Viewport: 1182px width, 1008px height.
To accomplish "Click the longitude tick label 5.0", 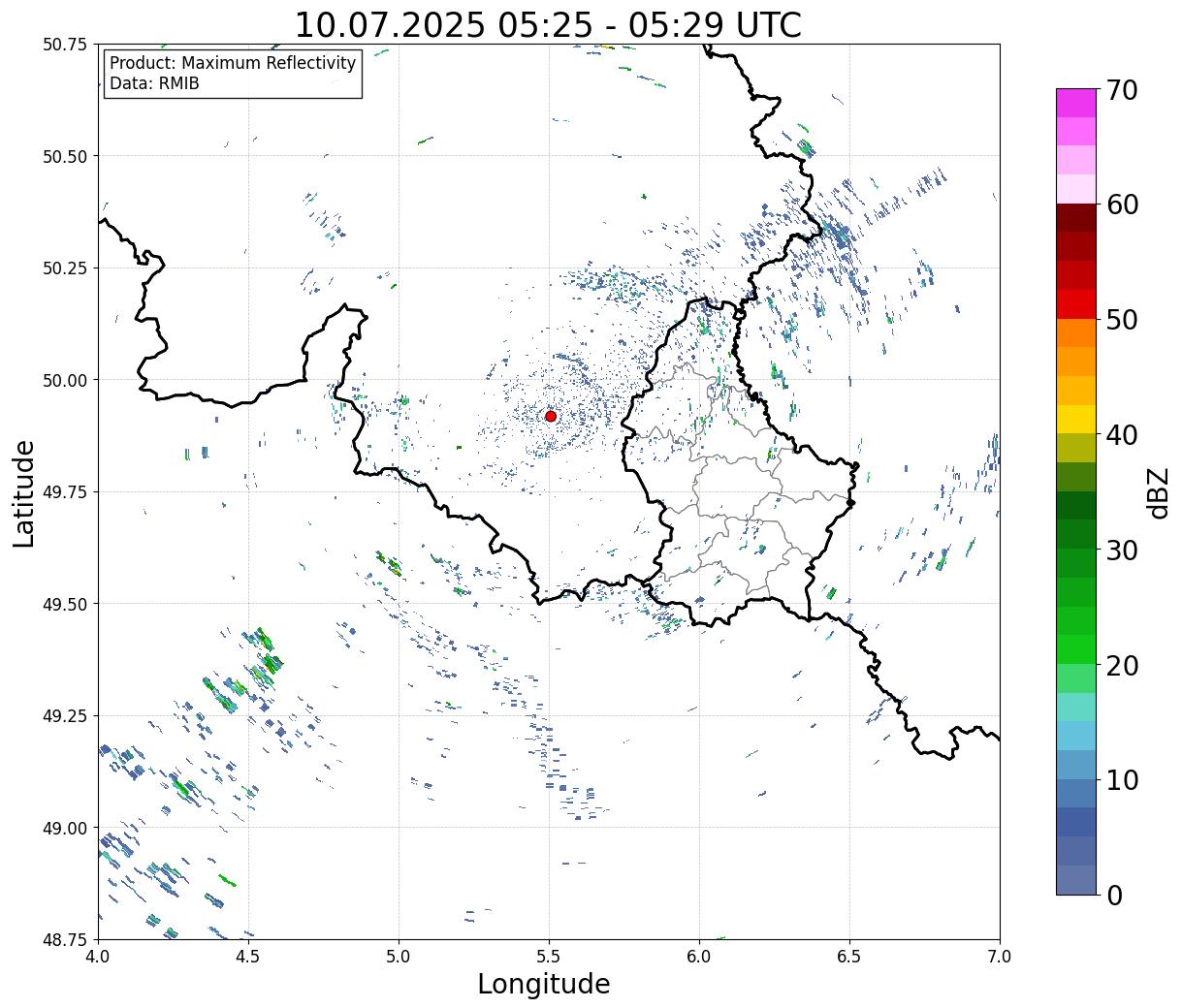I will [399, 957].
